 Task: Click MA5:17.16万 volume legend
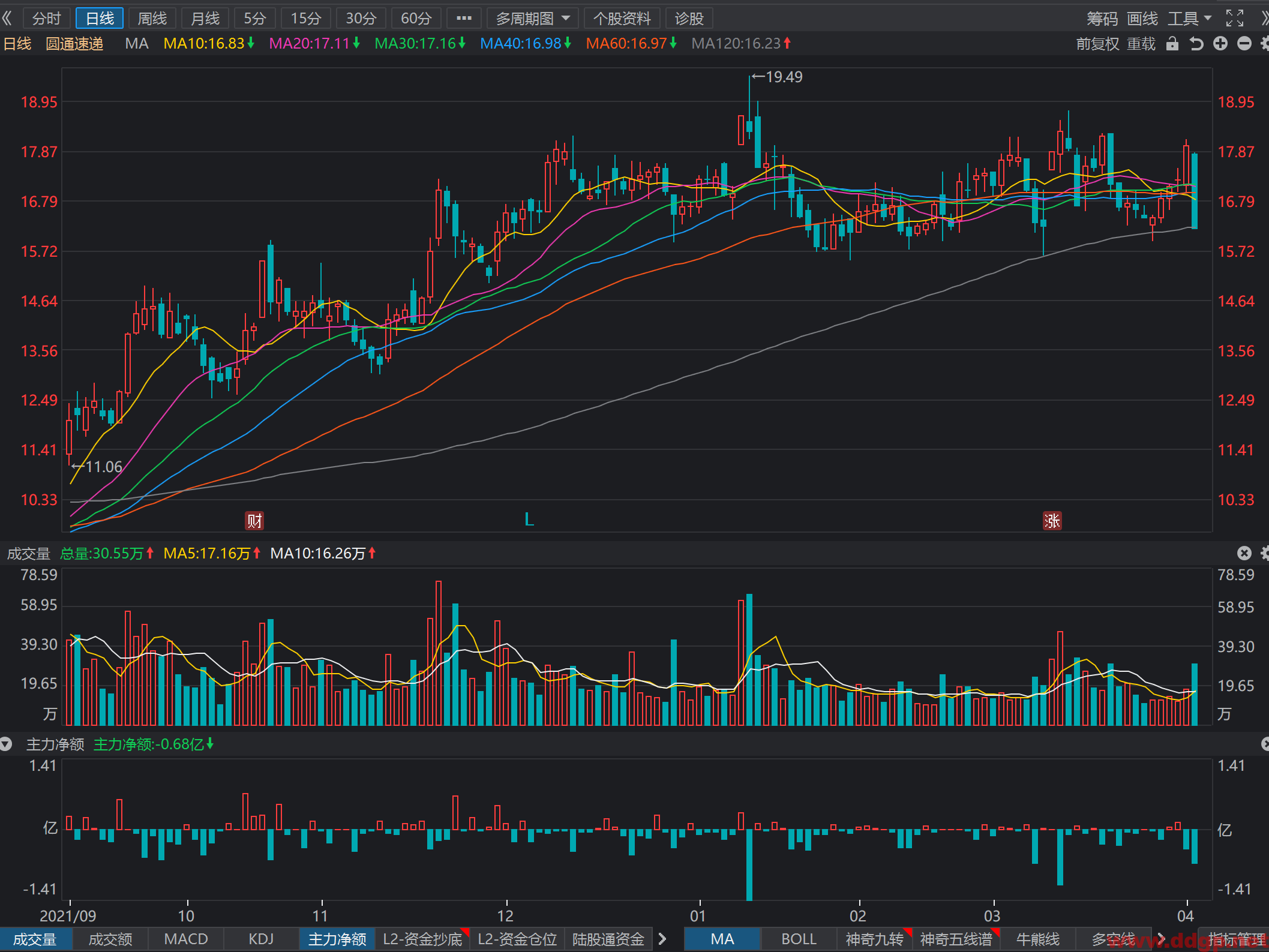(x=212, y=553)
